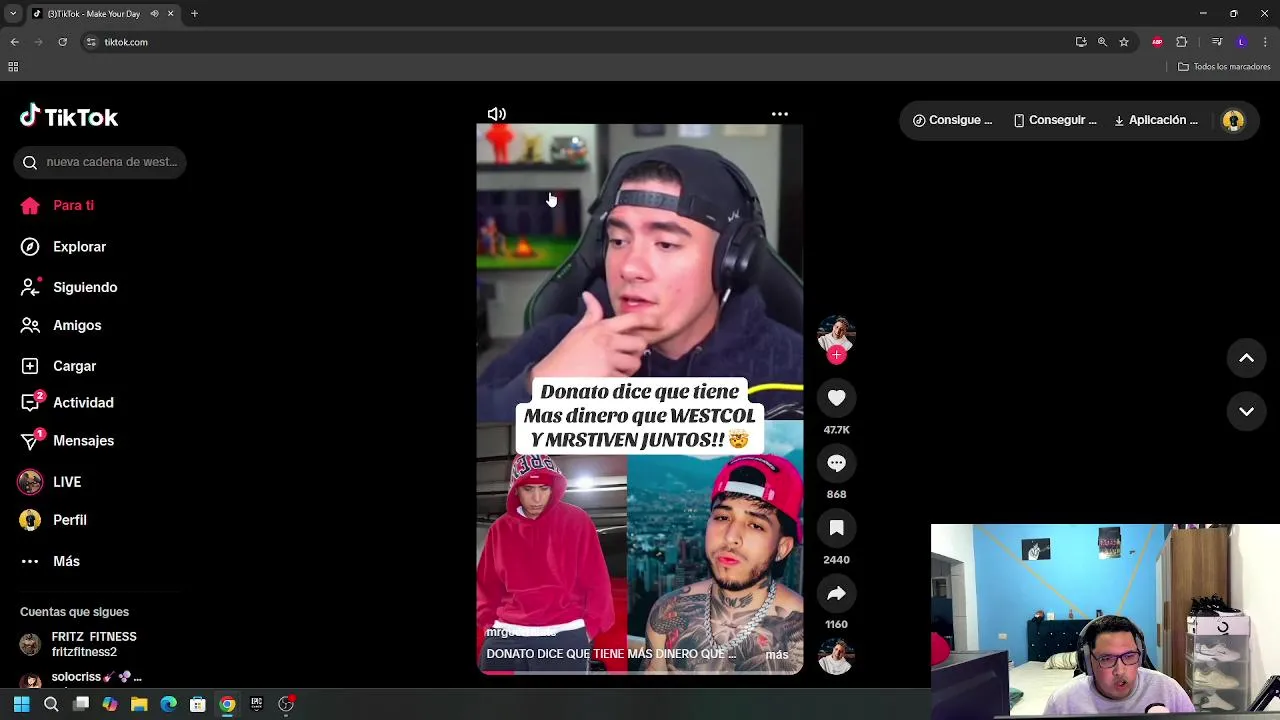Open Perfil in the sidebar
This screenshot has width=1280, height=720.
[x=53, y=520]
